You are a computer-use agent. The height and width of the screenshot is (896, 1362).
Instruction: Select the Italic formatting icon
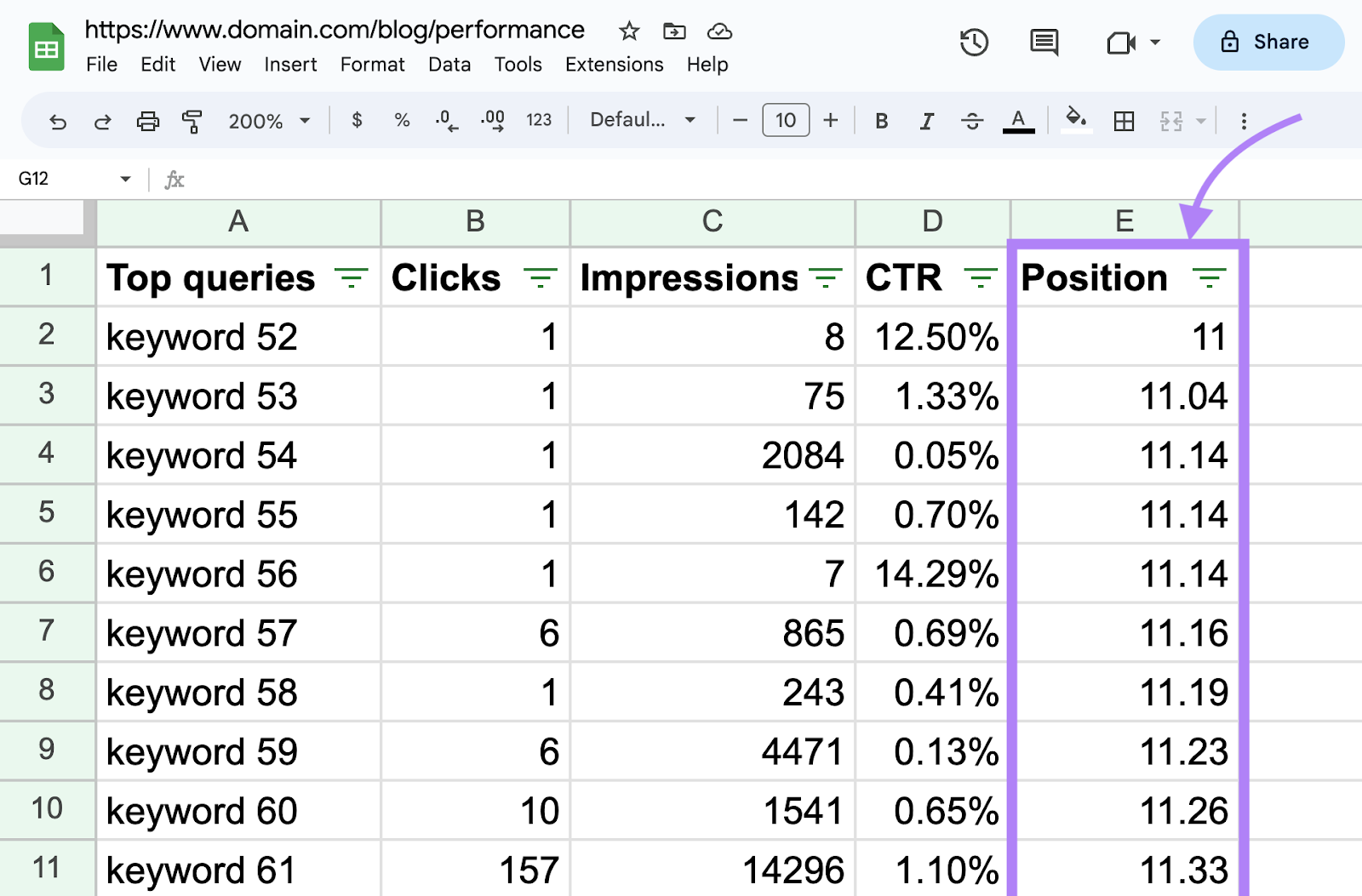(926, 120)
